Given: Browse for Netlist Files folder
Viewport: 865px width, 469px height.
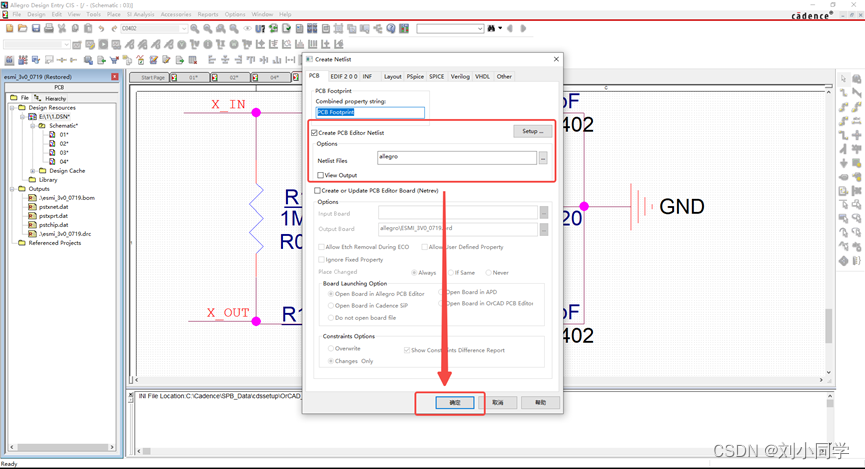Looking at the screenshot, I should [x=543, y=158].
